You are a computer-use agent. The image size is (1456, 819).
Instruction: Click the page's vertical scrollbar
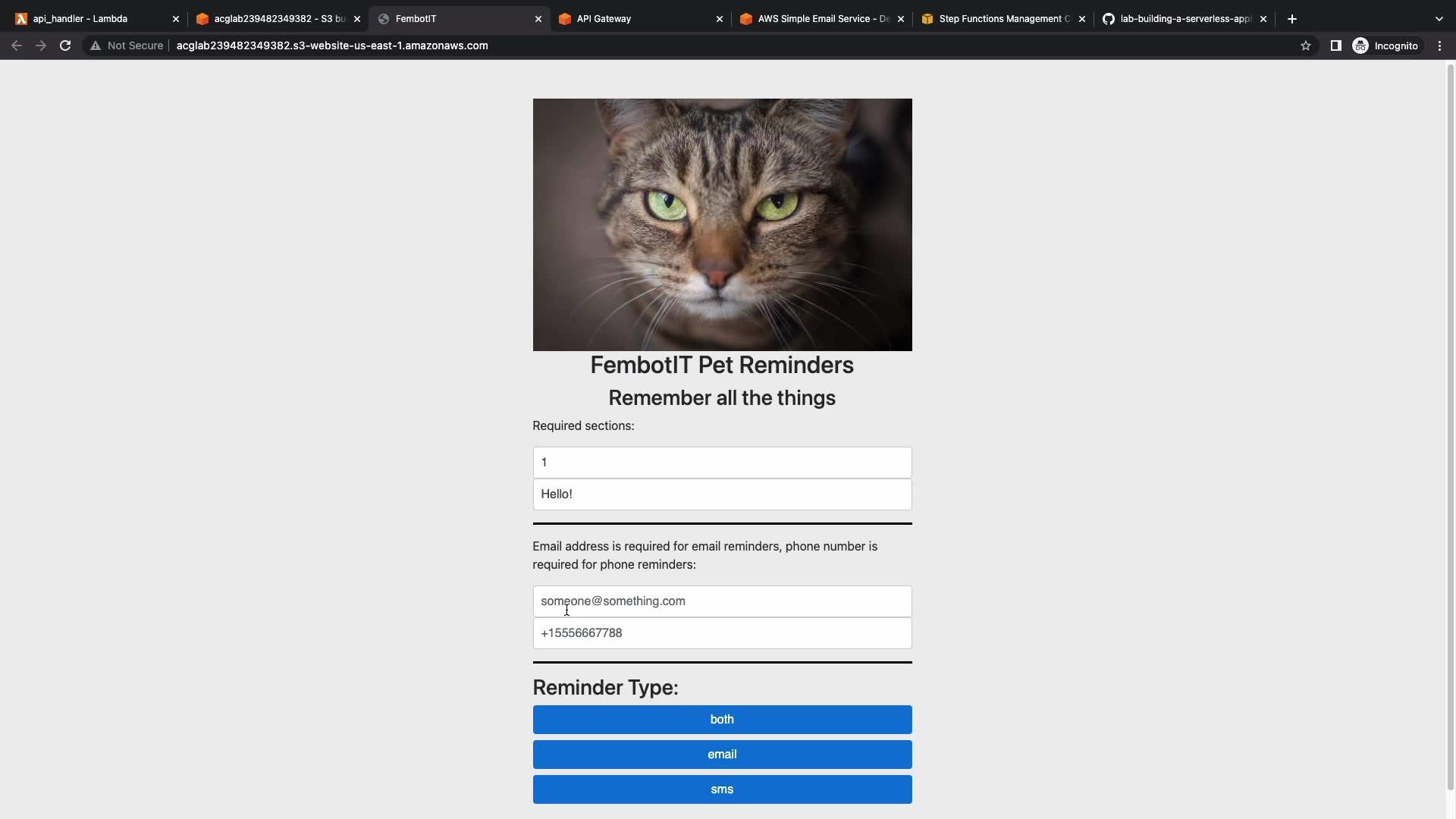tap(1451, 425)
